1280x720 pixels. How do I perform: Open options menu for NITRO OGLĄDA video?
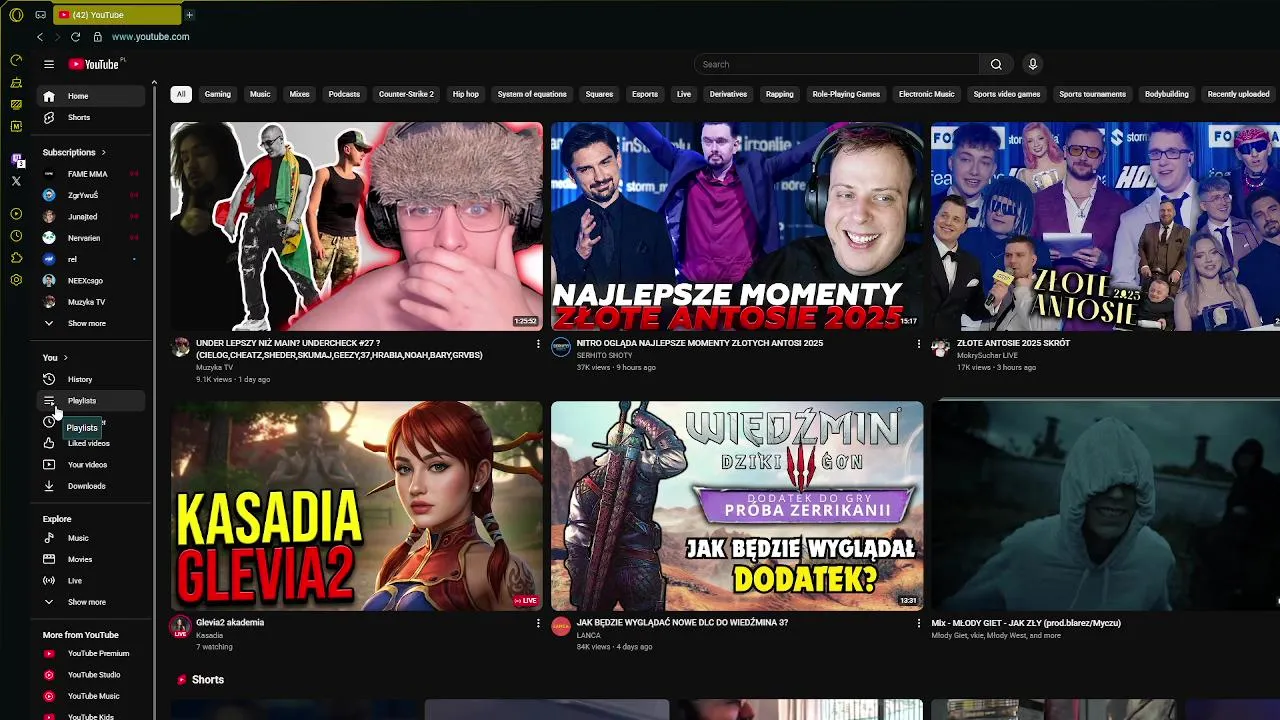pyautogui.click(x=918, y=344)
